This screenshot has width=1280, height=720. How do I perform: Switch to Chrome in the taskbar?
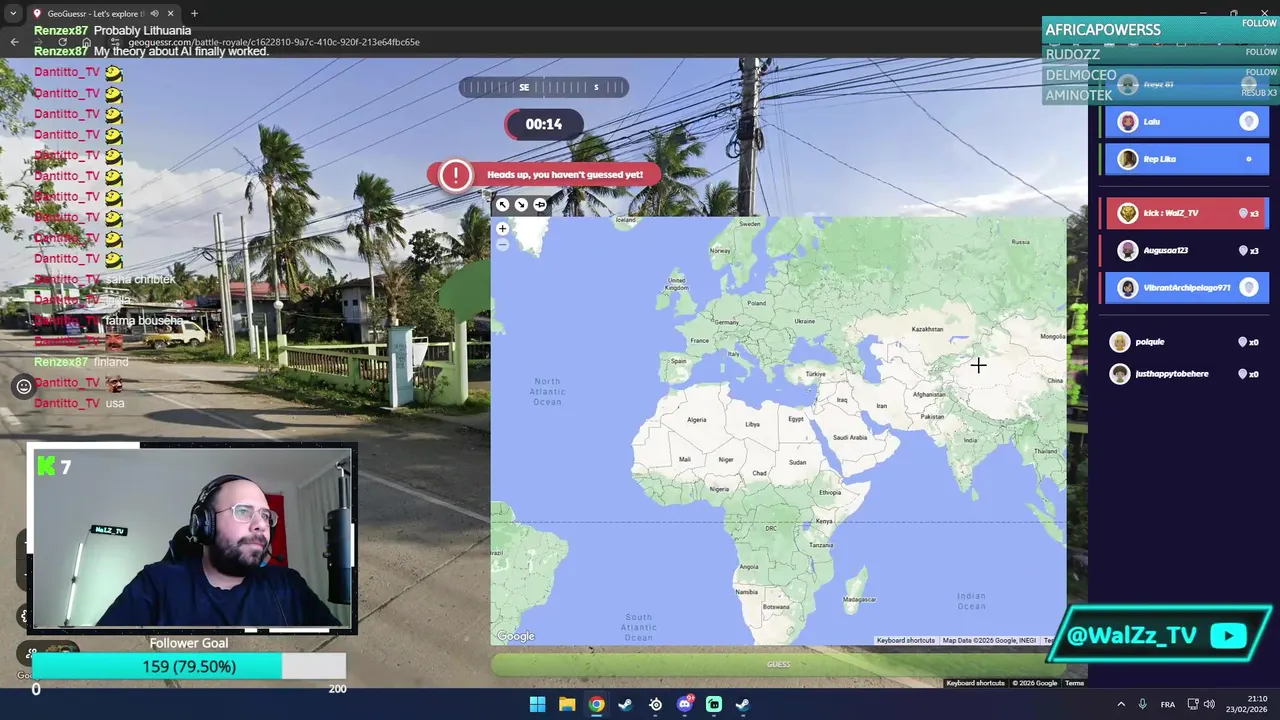pos(596,704)
